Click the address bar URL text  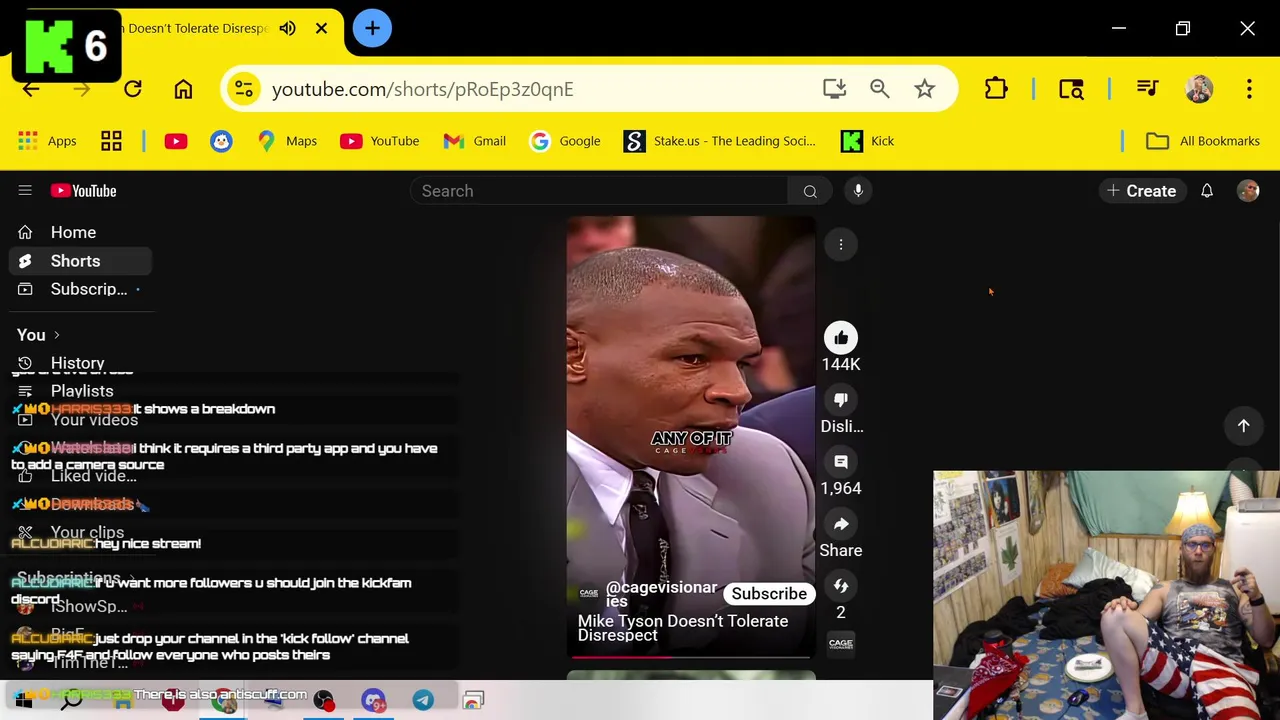(422, 89)
